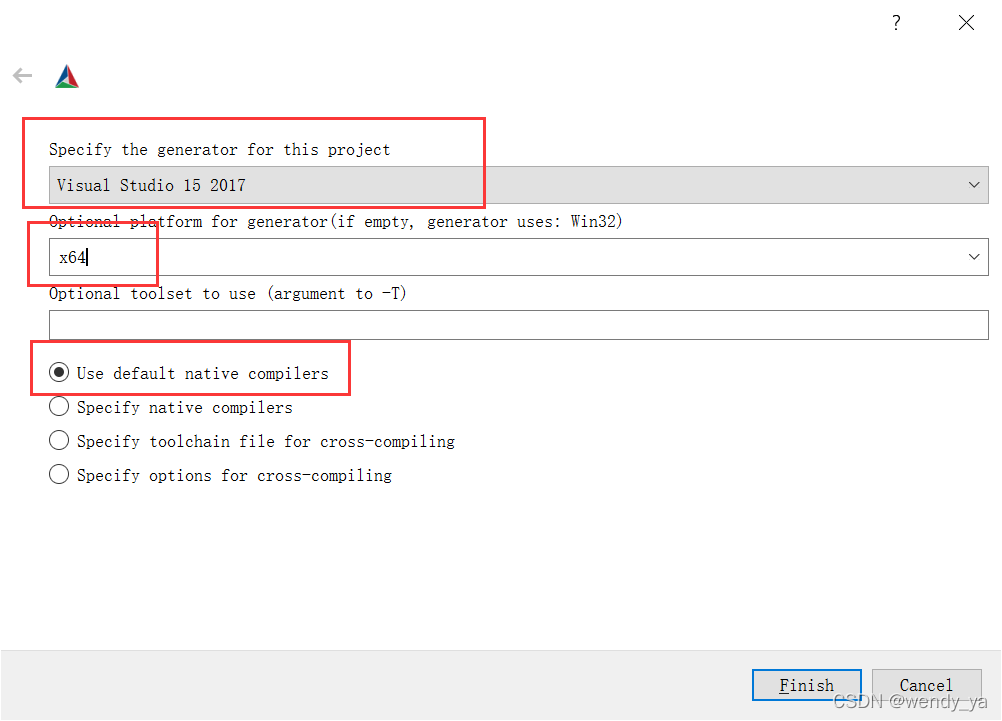Screen dimensions: 1002x721
Task: Close the generator dialog window
Action: 966,23
